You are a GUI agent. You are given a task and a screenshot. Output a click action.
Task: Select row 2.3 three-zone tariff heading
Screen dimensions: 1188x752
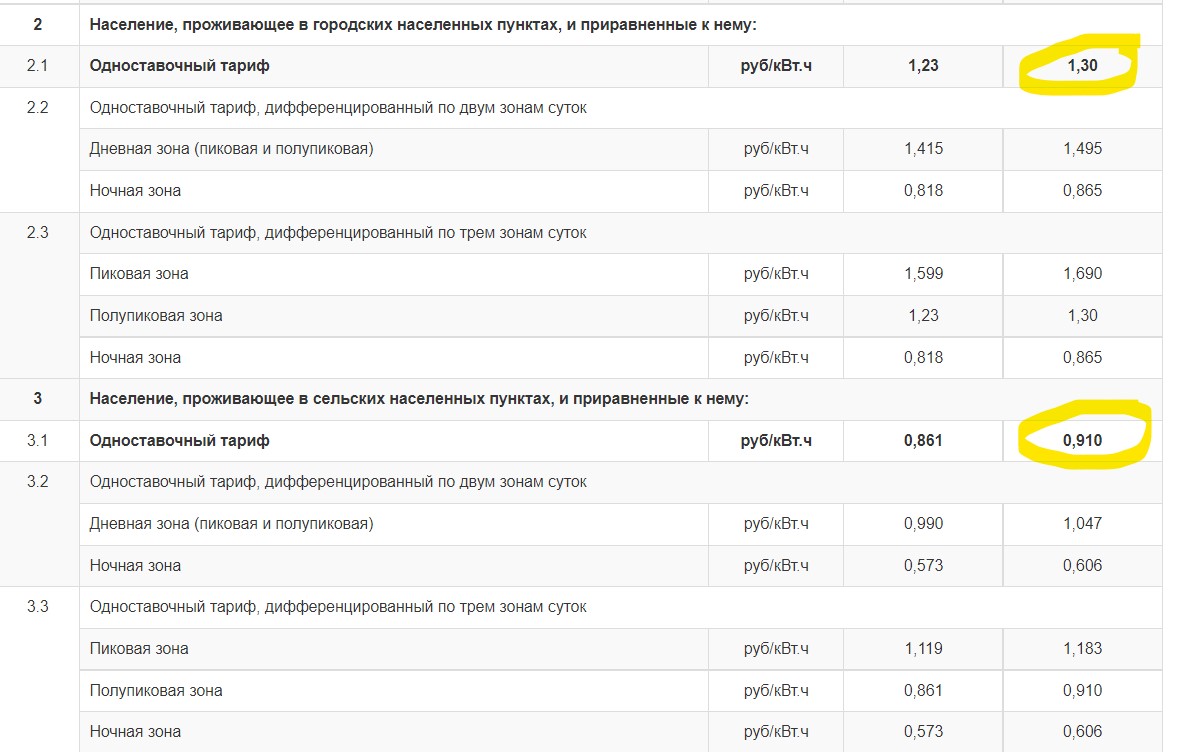[338, 232]
